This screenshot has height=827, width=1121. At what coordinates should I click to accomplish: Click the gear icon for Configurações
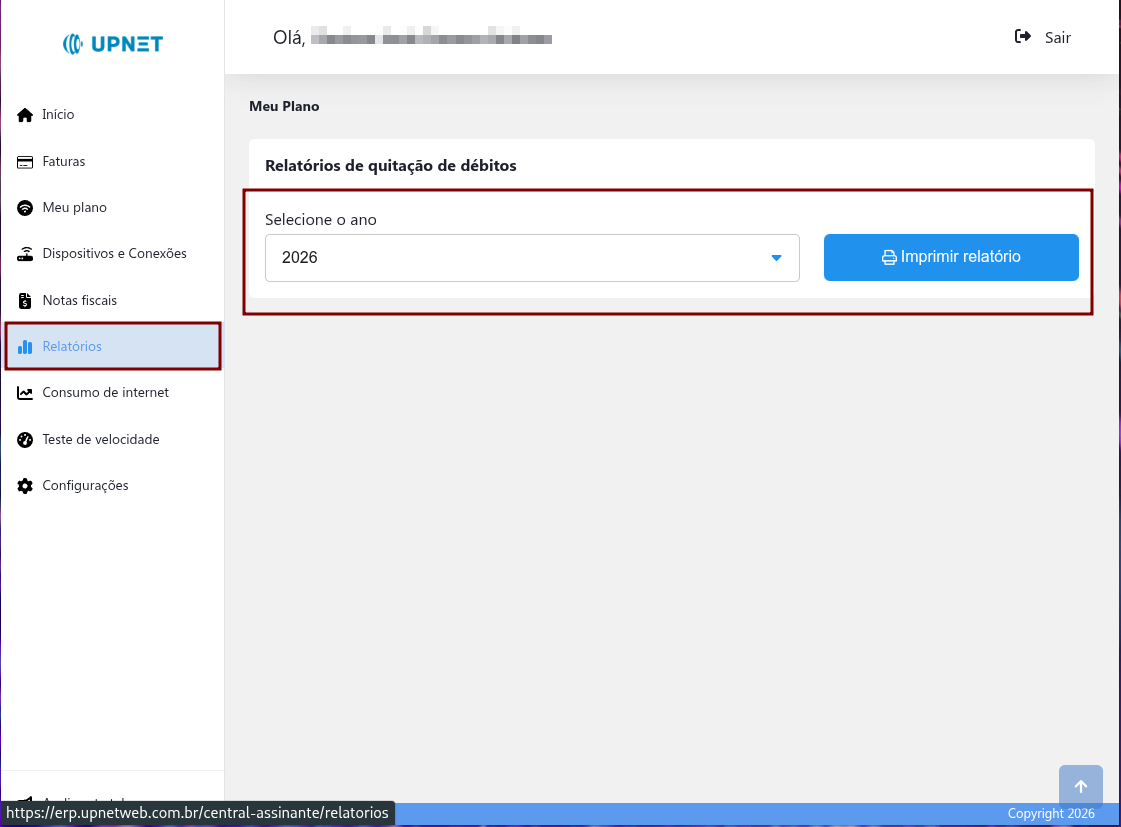coord(25,486)
